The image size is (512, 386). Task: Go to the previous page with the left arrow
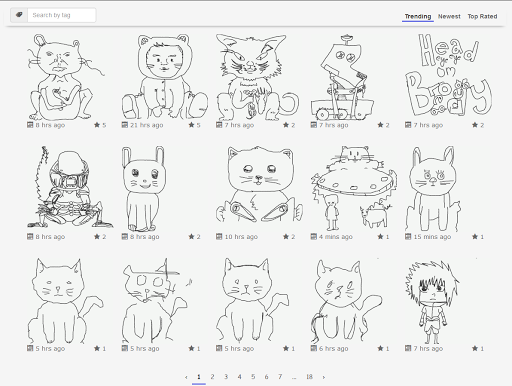pos(186,377)
